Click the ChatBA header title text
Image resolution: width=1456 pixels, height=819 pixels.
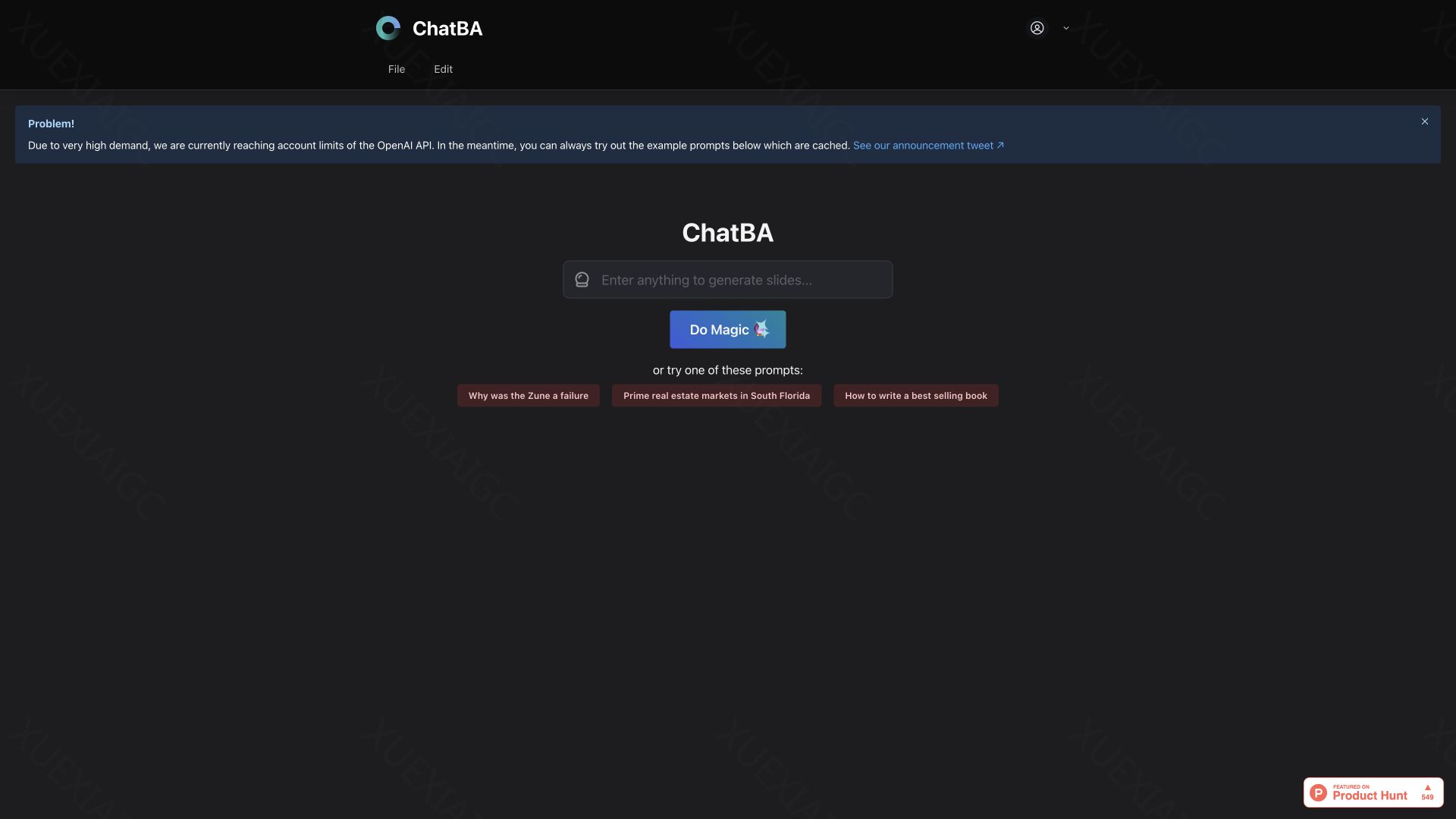click(447, 29)
